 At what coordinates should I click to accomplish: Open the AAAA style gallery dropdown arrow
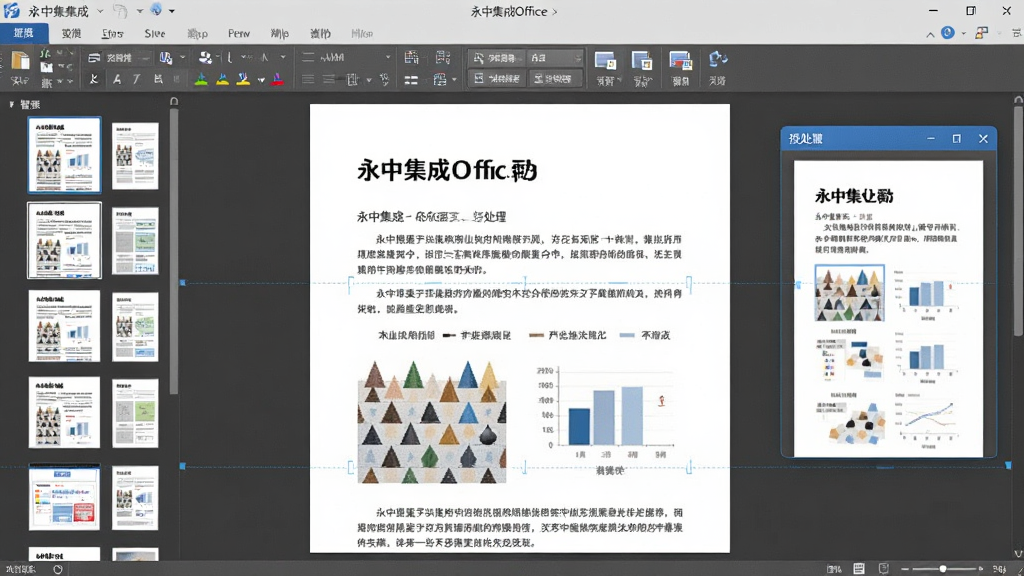[387, 57]
